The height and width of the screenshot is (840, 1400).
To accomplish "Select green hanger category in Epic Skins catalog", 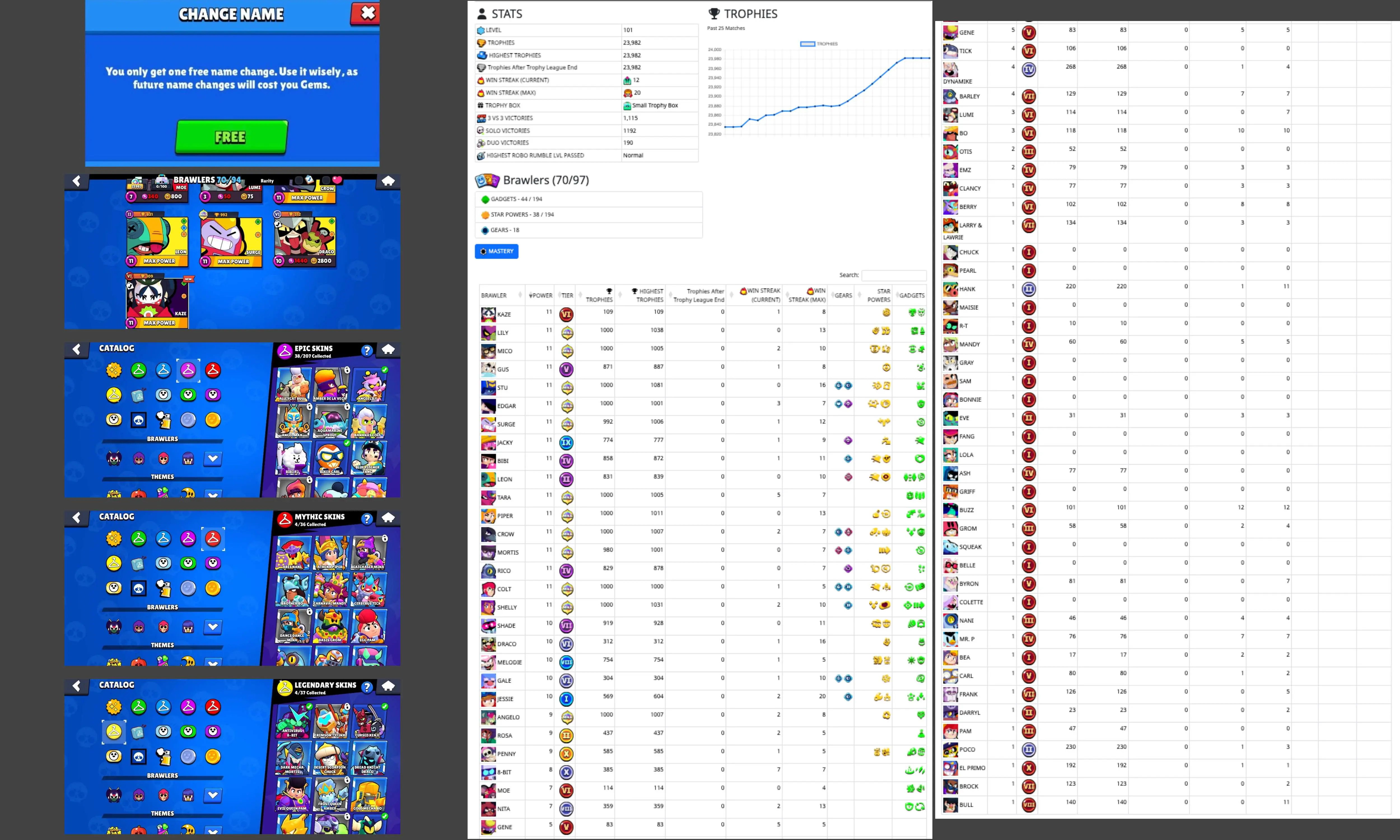I will (x=139, y=370).
